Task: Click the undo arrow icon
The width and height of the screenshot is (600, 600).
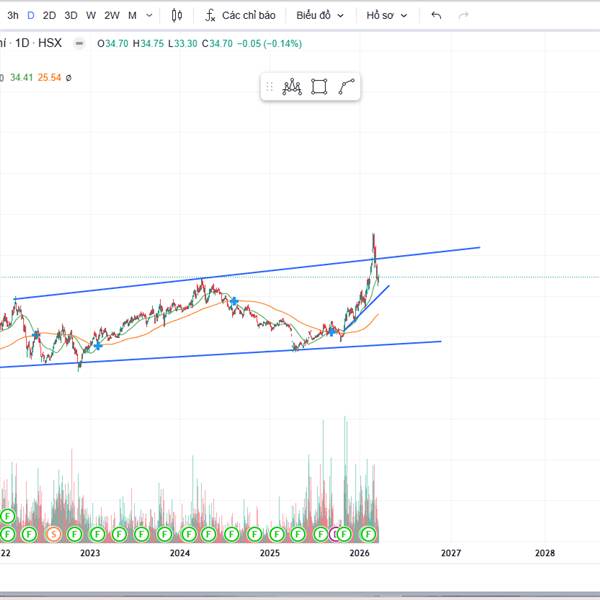Action: click(x=436, y=15)
